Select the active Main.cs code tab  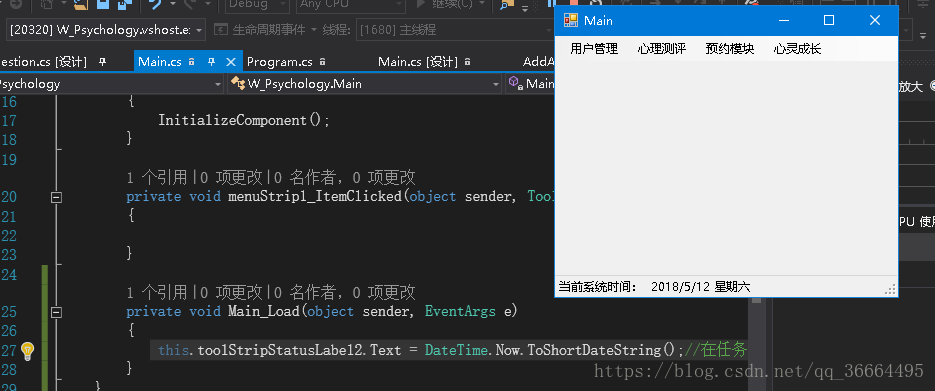[x=160, y=61]
